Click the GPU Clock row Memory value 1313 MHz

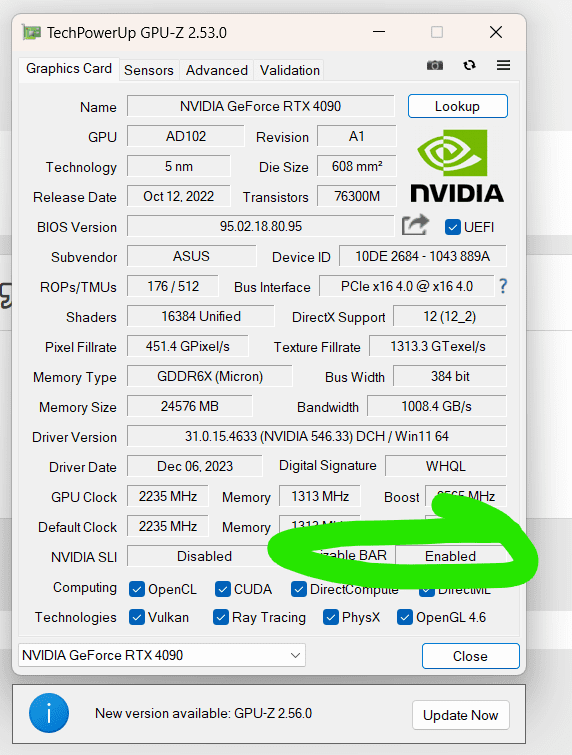(x=320, y=496)
